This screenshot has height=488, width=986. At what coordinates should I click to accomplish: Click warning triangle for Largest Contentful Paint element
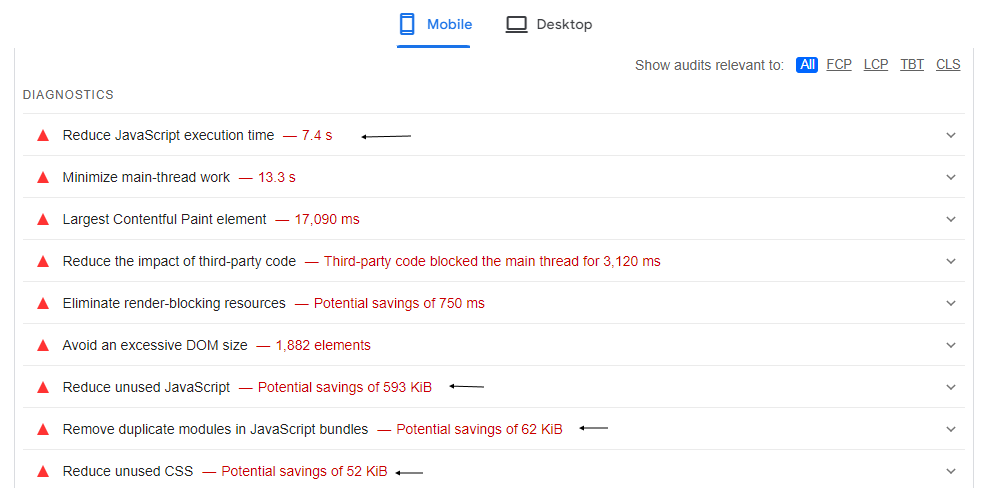tap(43, 219)
